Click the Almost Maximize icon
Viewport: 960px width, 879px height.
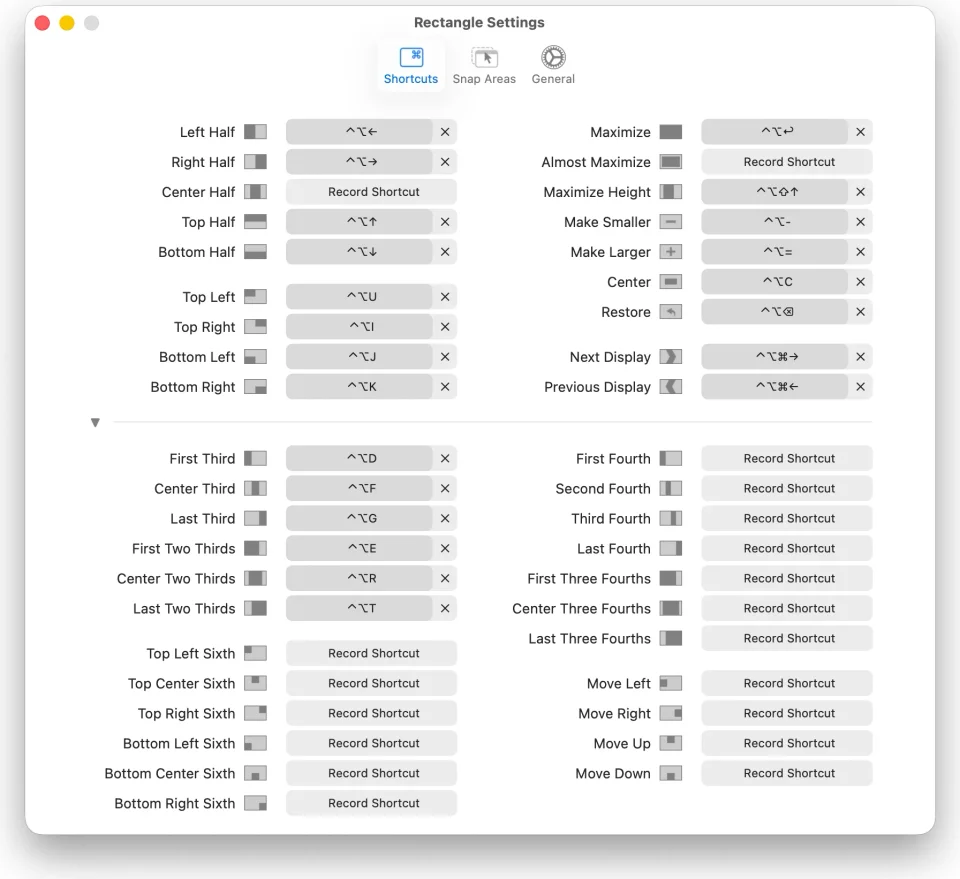click(670, 162)
